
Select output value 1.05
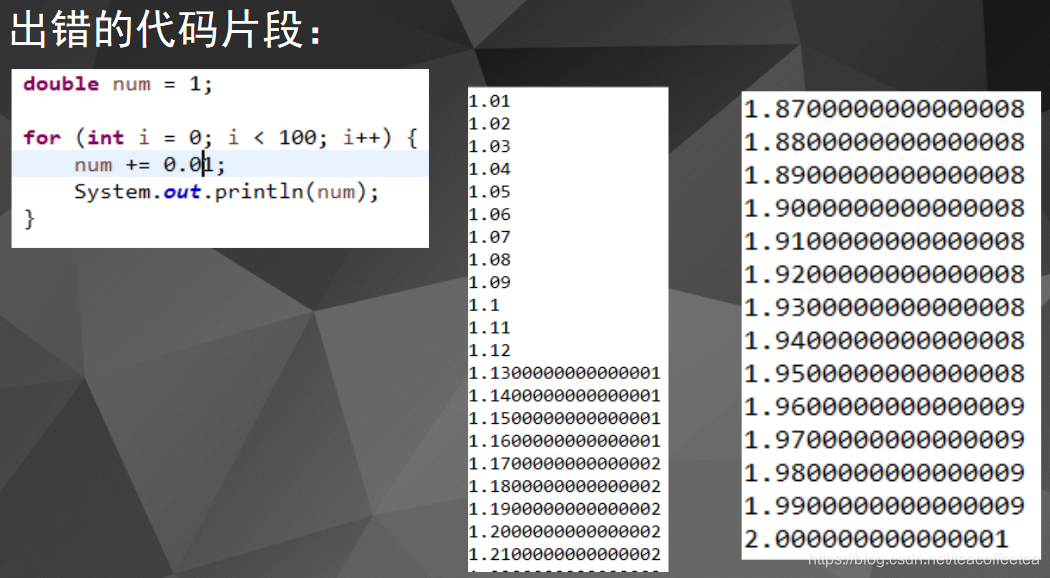pyautogui.click(x=490, y=192)
